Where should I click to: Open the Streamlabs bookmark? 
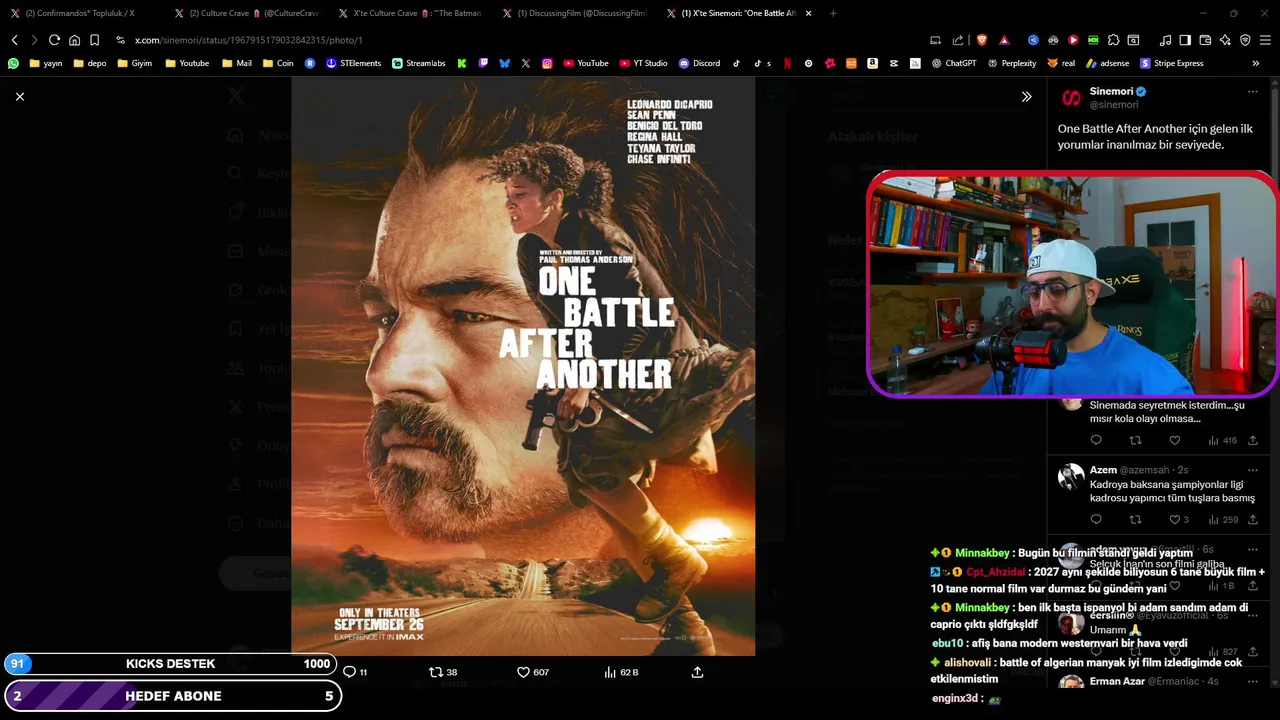pyautogui.click(x=419, y=63)
